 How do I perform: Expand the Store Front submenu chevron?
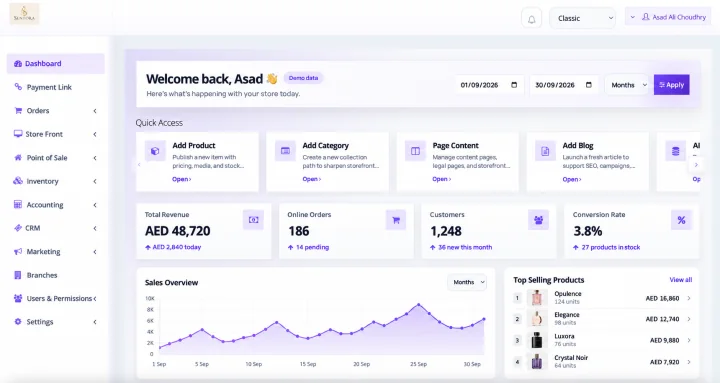click(95, 134)
